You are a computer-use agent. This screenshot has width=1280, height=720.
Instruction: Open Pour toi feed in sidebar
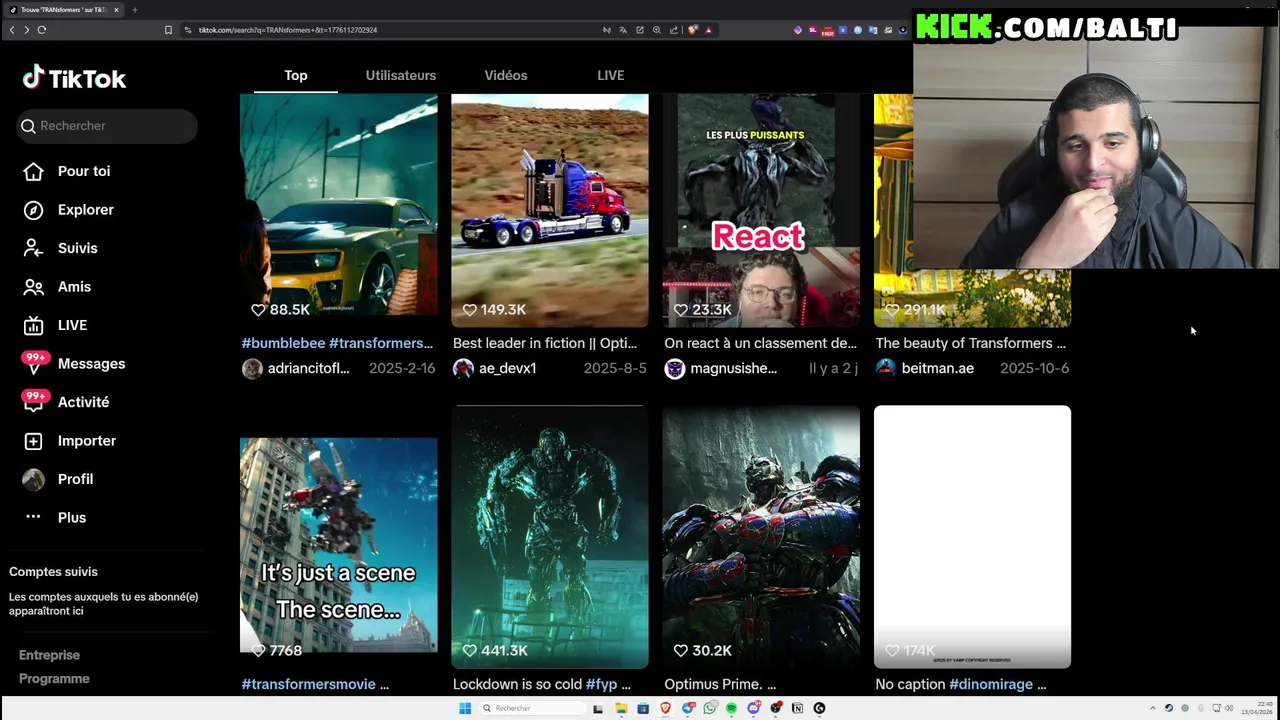click(67, 171)
